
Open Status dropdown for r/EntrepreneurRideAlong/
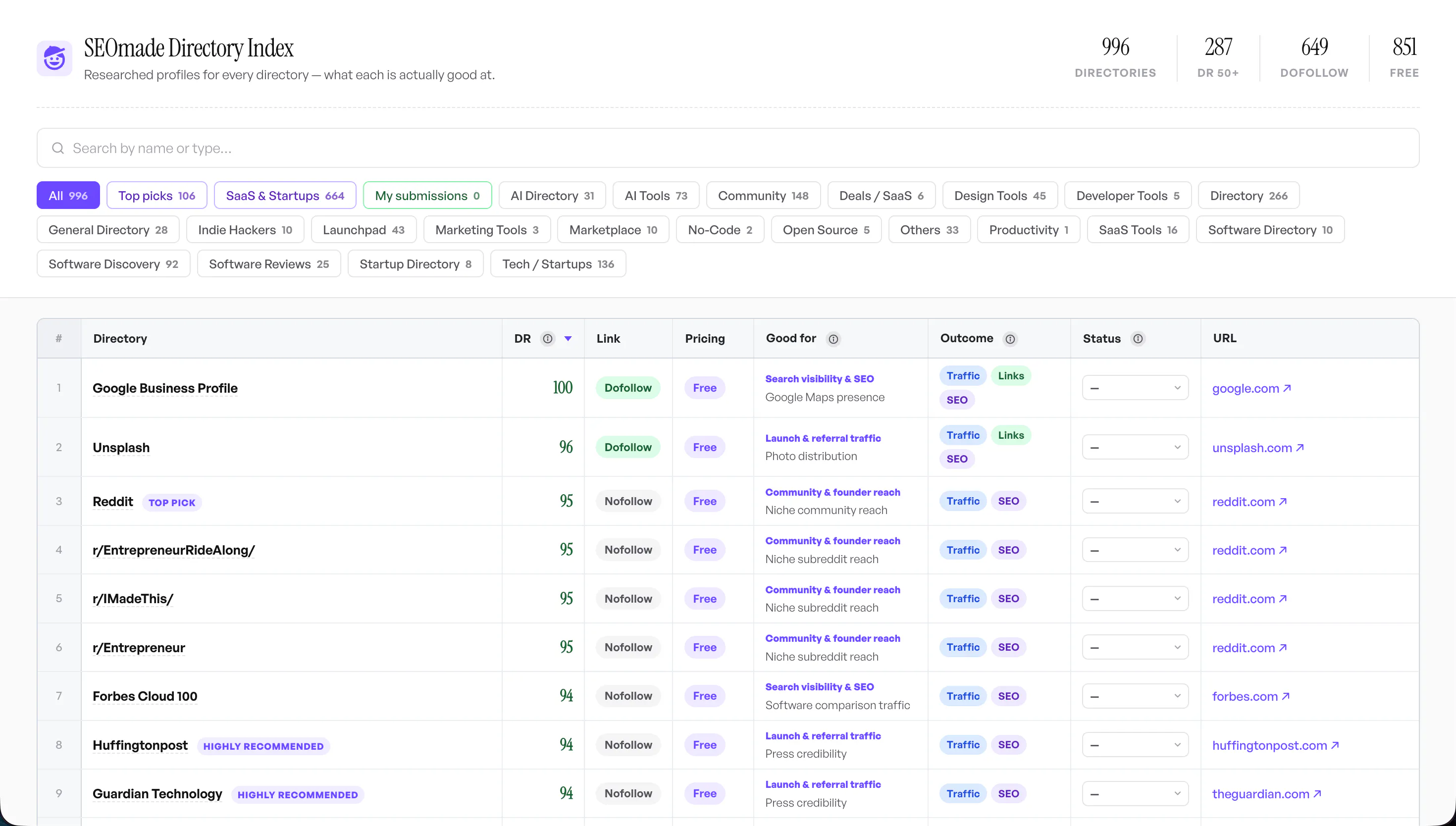(1135, 550)
